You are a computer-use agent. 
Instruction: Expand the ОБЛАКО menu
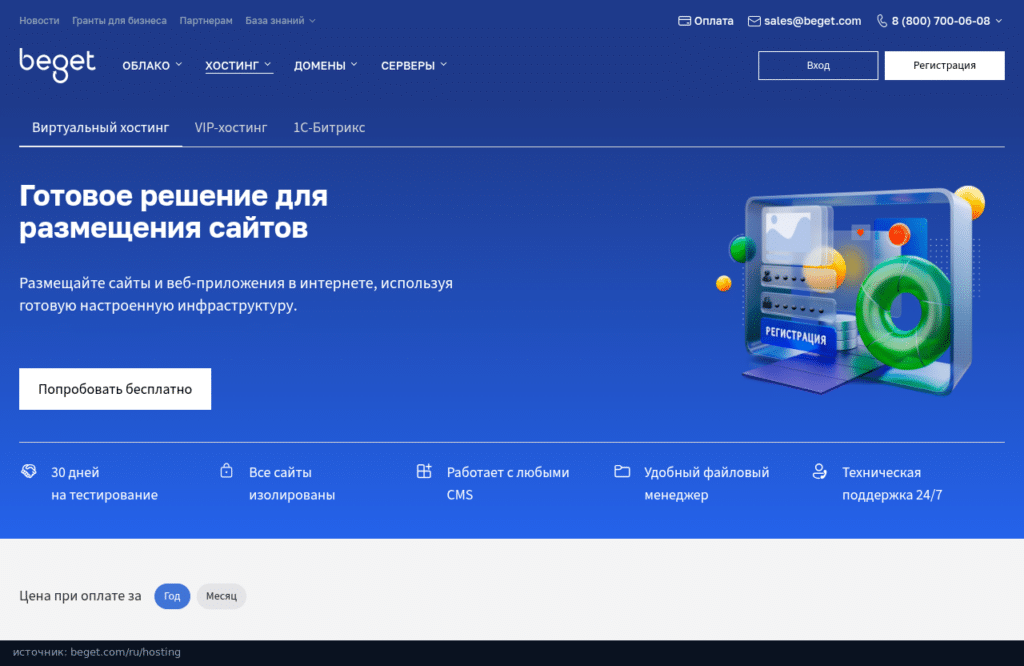[x=152, y=65]
